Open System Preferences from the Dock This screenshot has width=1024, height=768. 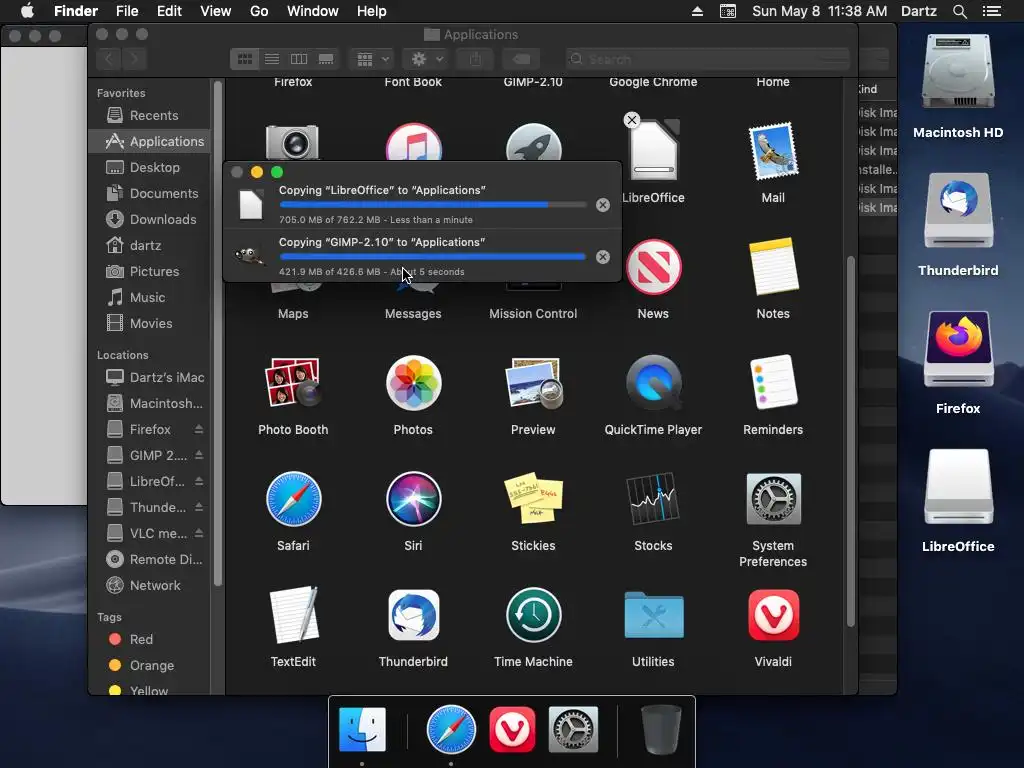[x=573, y=729]
